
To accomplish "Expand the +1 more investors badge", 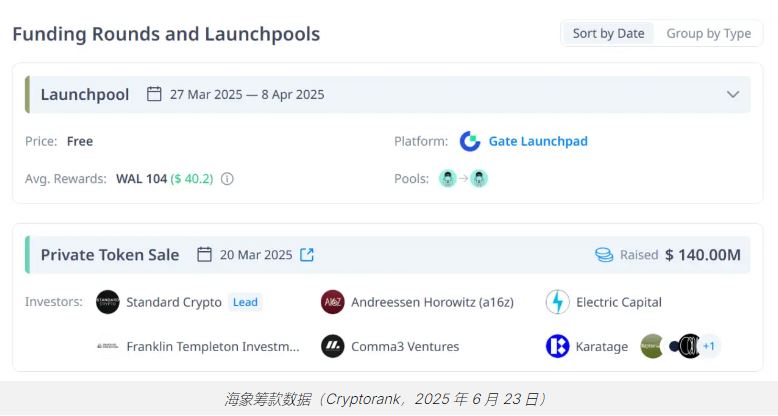I will 709,346.
